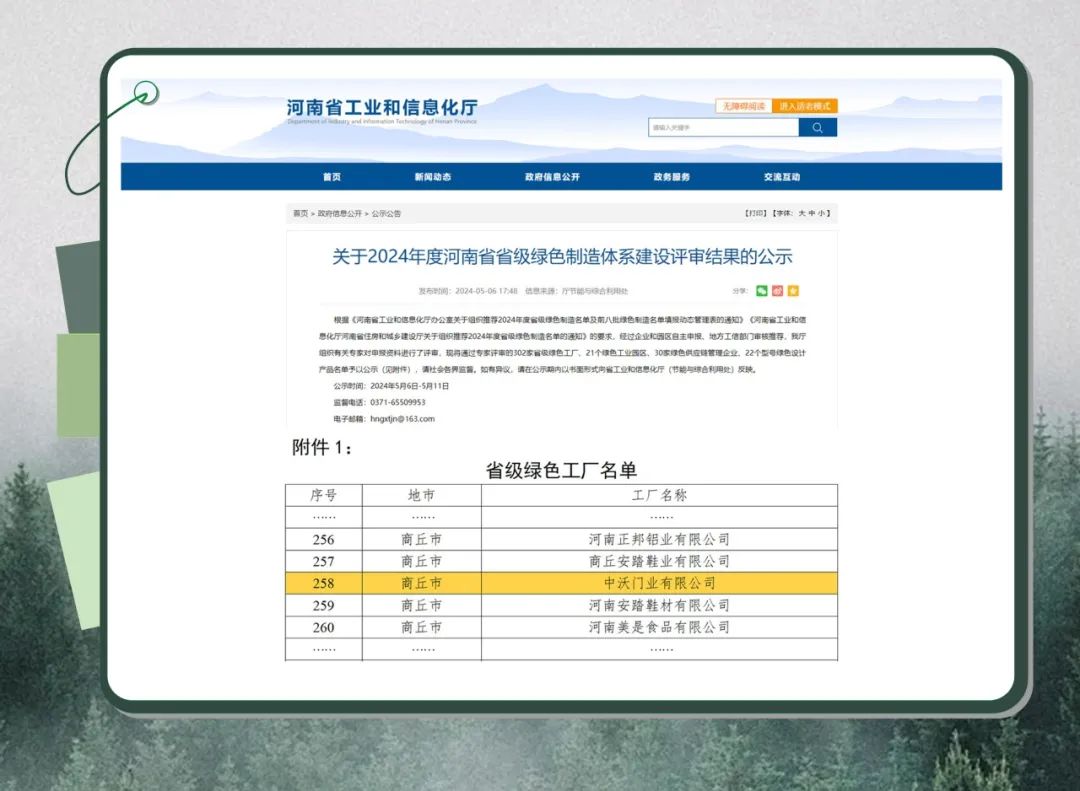Click the 首页 breadcrumb link
The image size is (1080, 791).
(x=300, y=214)
